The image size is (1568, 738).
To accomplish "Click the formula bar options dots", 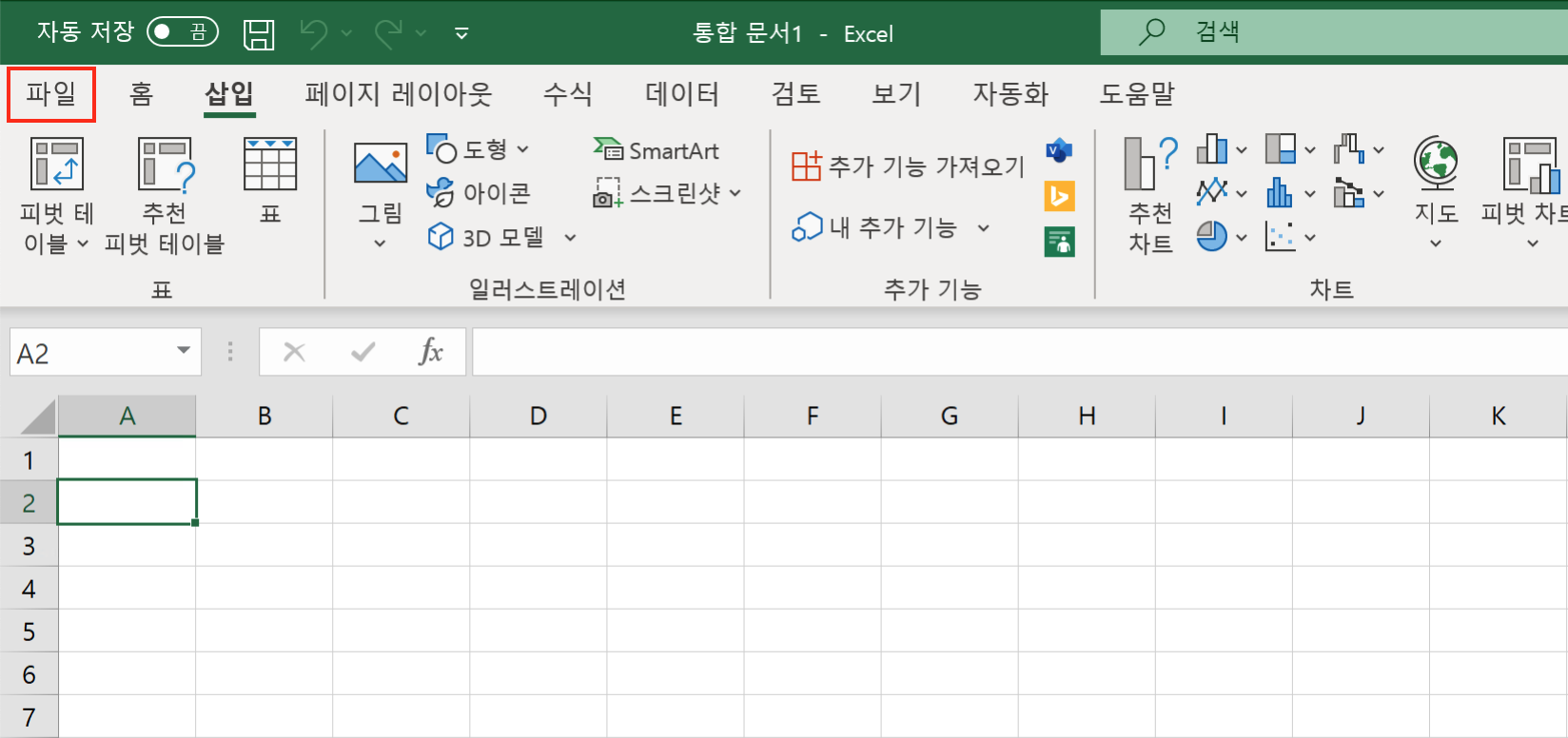I will click(230, 352).
